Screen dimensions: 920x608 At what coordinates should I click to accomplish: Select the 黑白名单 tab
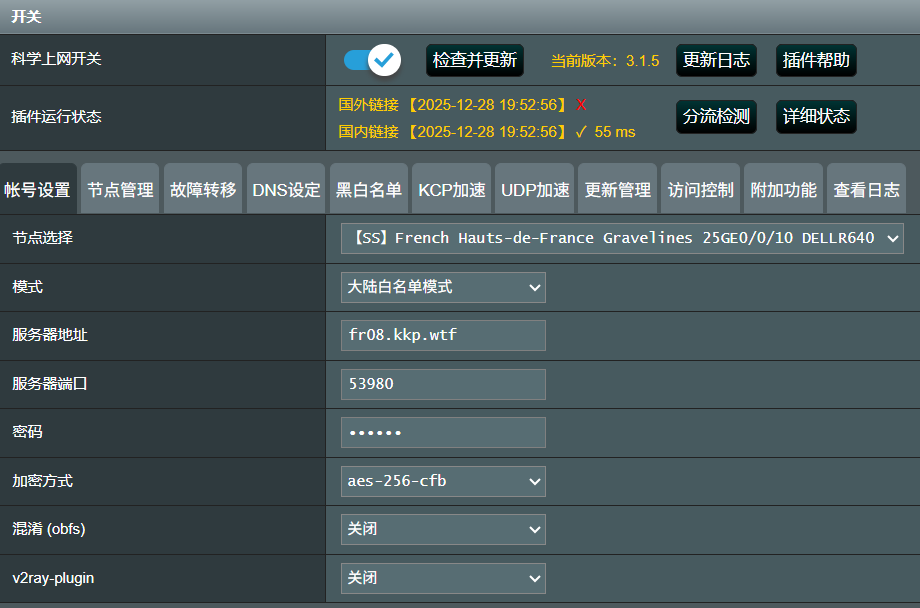[369, 190]
